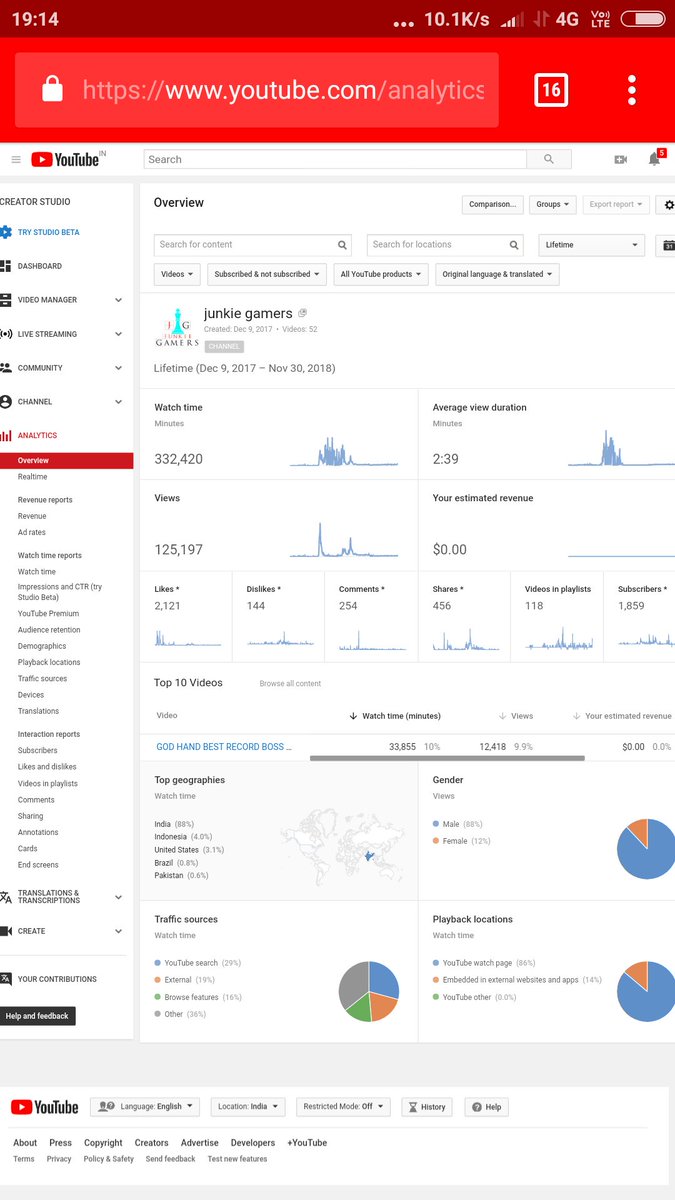Click the calendar date picker icon
Screen dimensions: 675x1200
[x=667, y=245]
